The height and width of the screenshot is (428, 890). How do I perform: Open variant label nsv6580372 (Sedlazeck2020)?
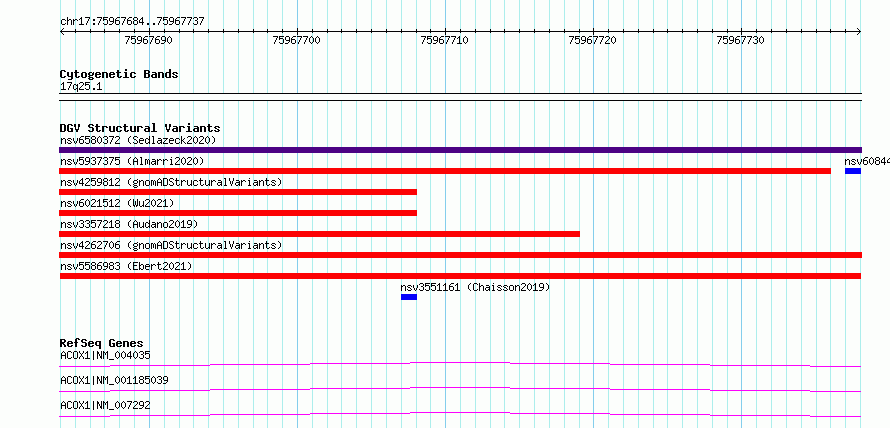(x=138, y=140)
